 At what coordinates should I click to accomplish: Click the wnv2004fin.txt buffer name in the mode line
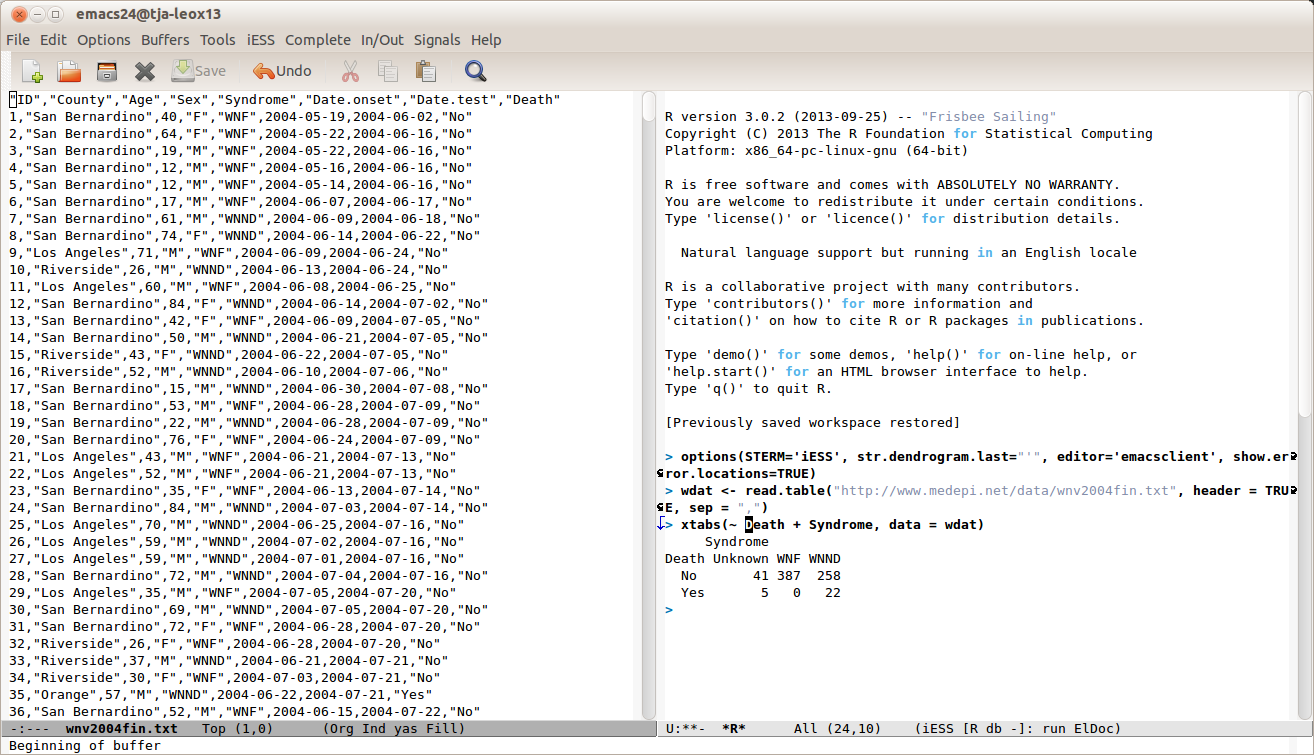[121, 729]
